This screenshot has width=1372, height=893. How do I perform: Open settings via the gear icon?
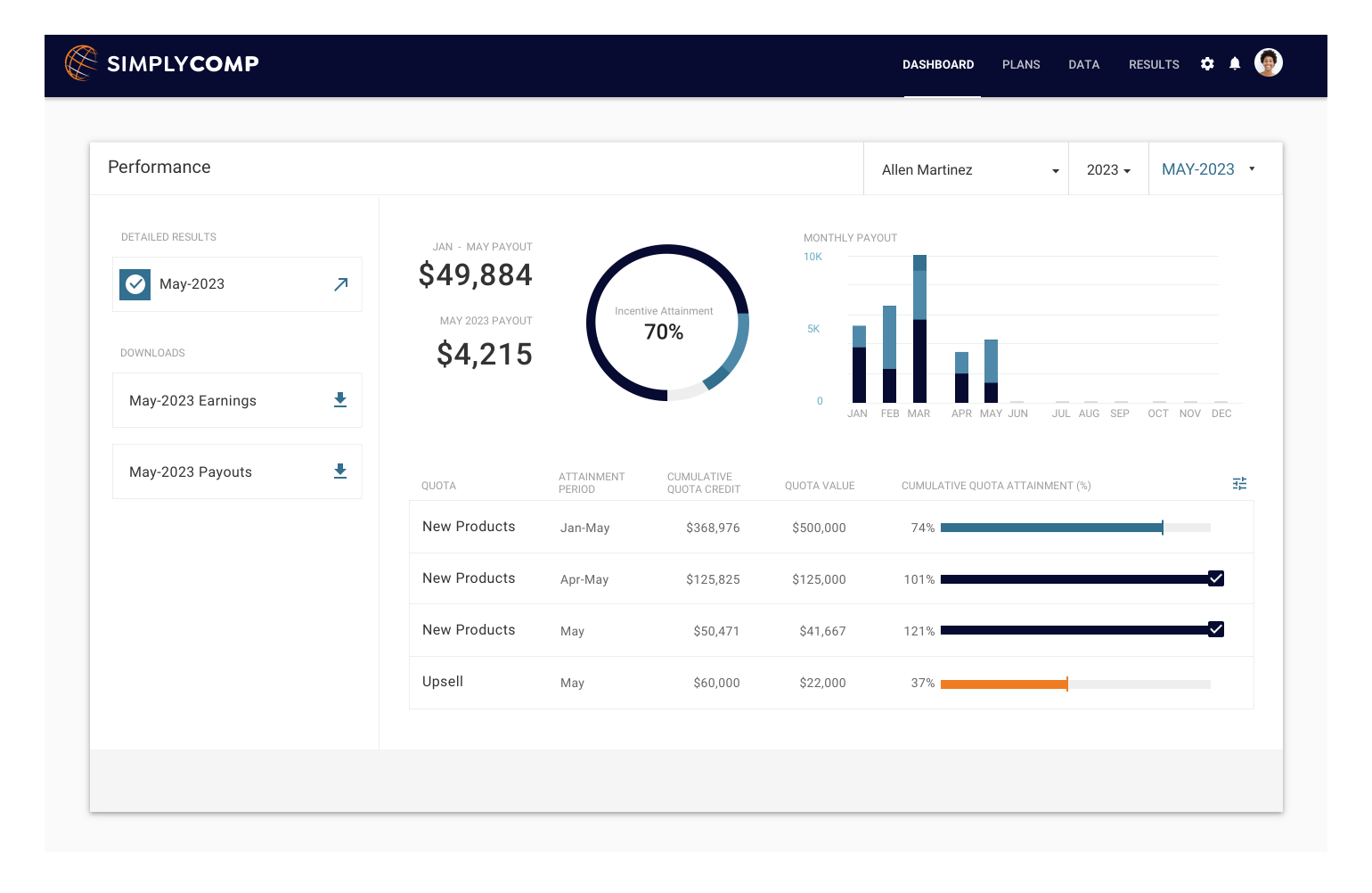(x=1207, y=64)
